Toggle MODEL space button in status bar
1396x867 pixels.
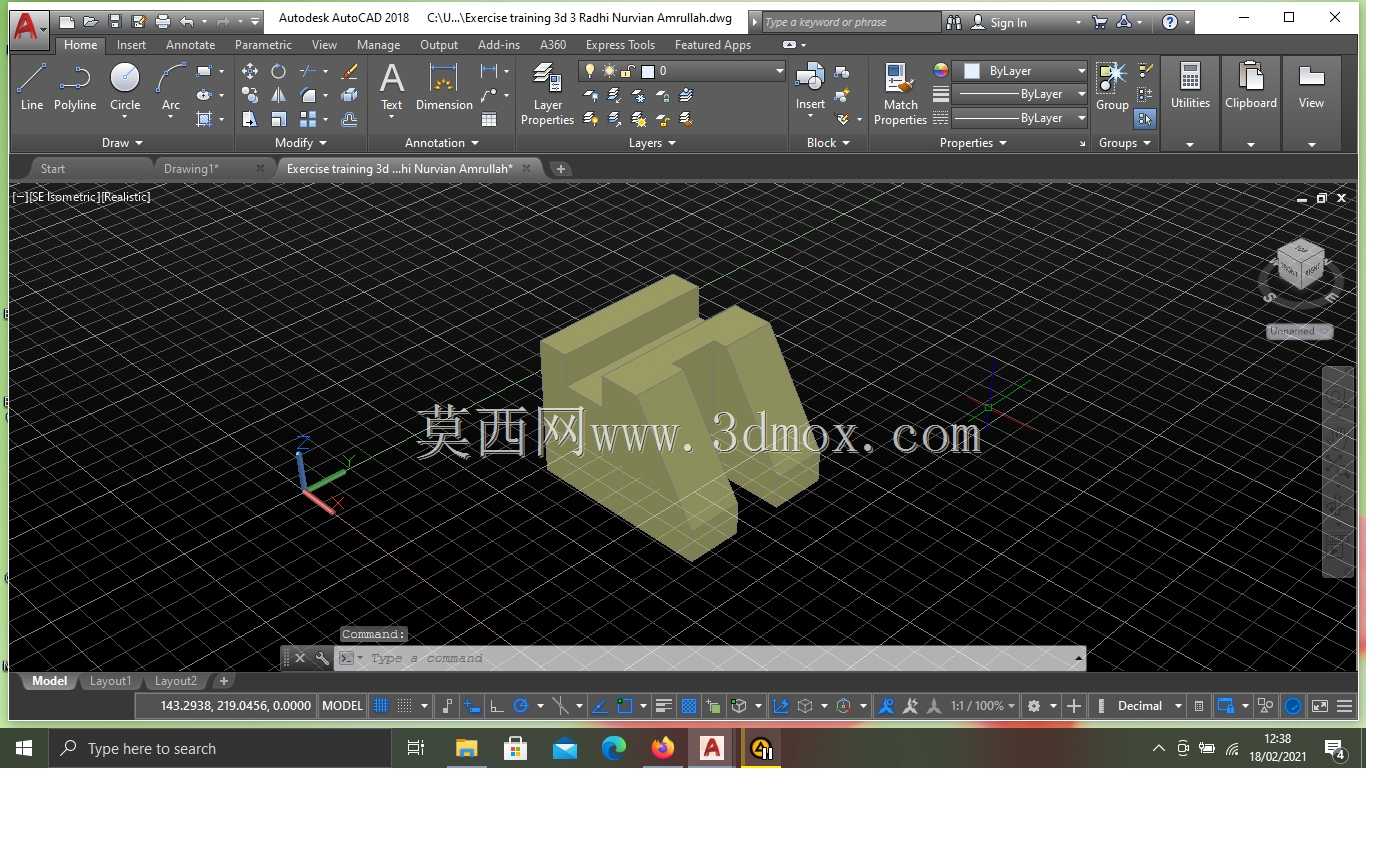point(342,706)
